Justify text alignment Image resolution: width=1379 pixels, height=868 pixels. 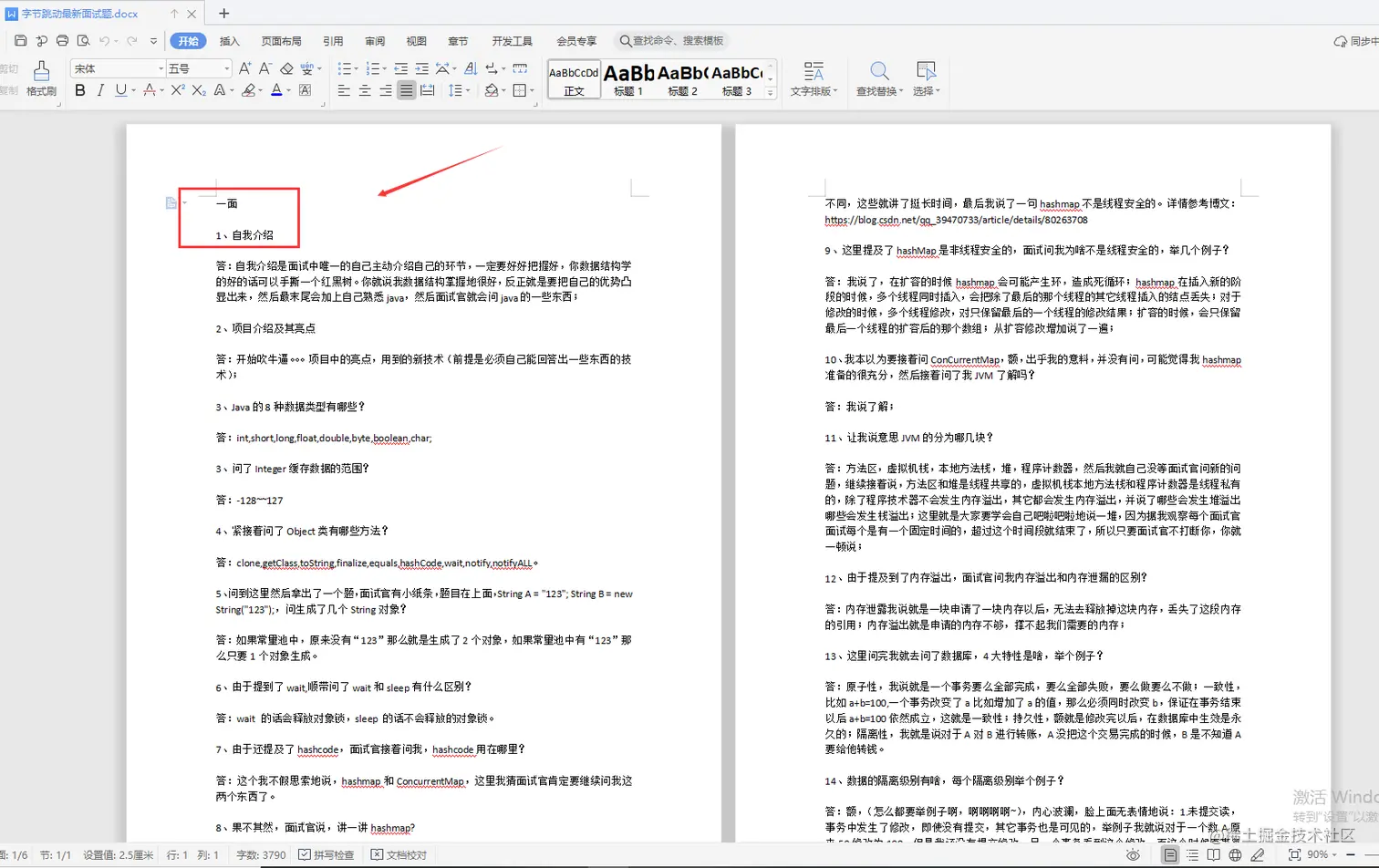point(406,90)
